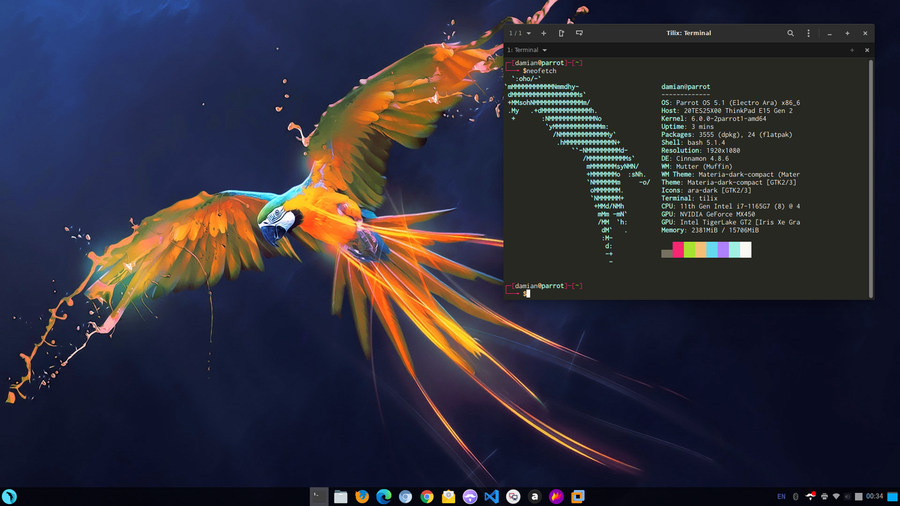Click the terminal prompt cursor line
The width and height of the screenshot is (900, 506).
tap(526, 293)
